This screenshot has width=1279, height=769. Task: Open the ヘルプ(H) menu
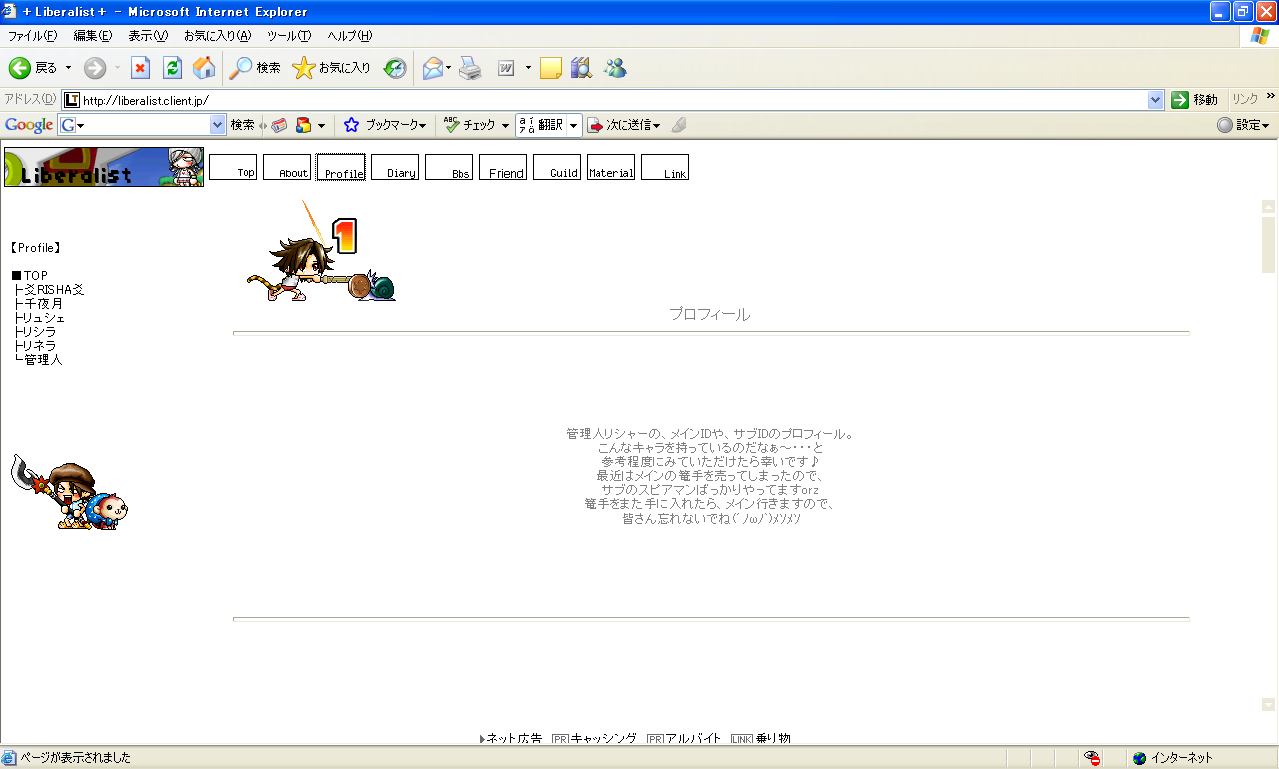click(350, 36)
